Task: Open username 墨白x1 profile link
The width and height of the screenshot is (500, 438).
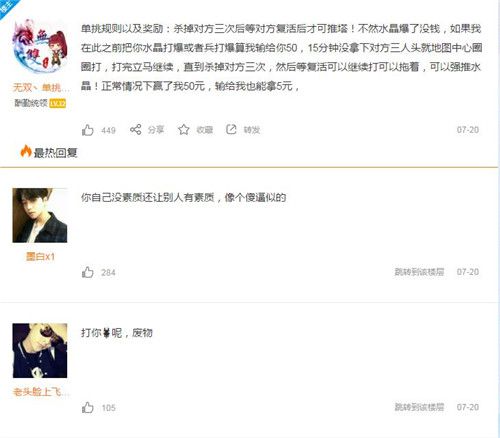Action: (40, 256)
